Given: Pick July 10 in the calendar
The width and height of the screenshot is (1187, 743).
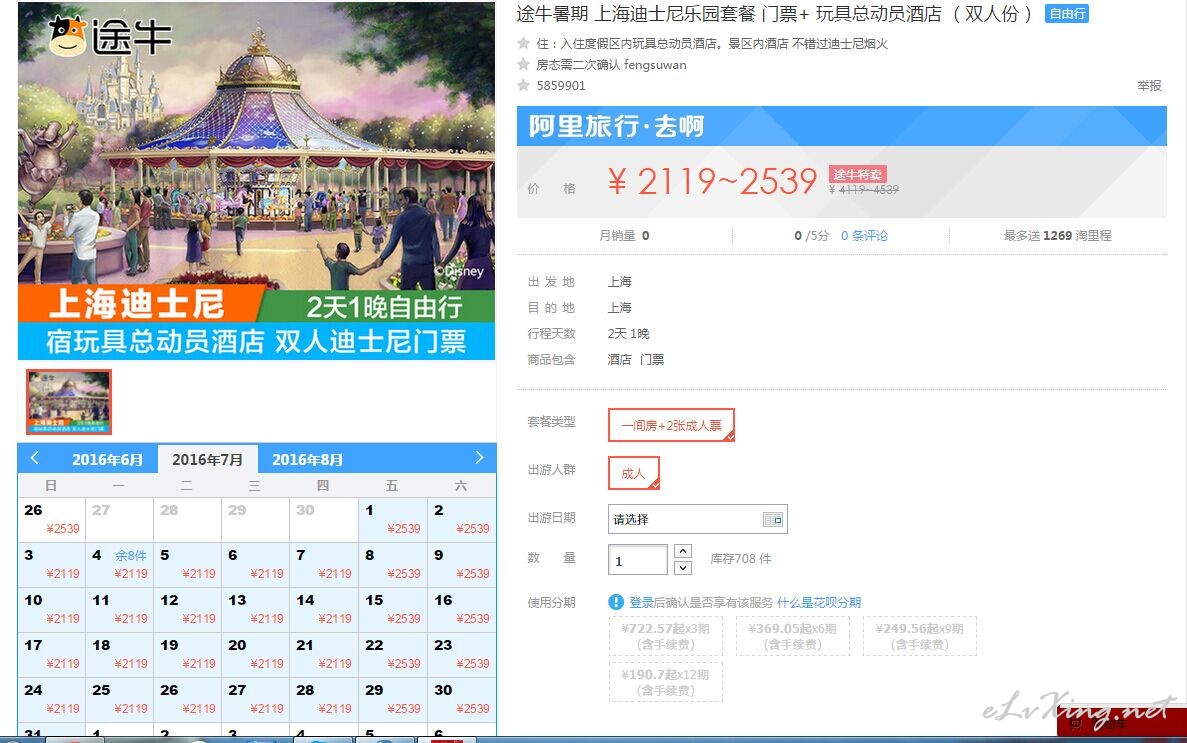Looking at the screenshot, I should 51,609.
